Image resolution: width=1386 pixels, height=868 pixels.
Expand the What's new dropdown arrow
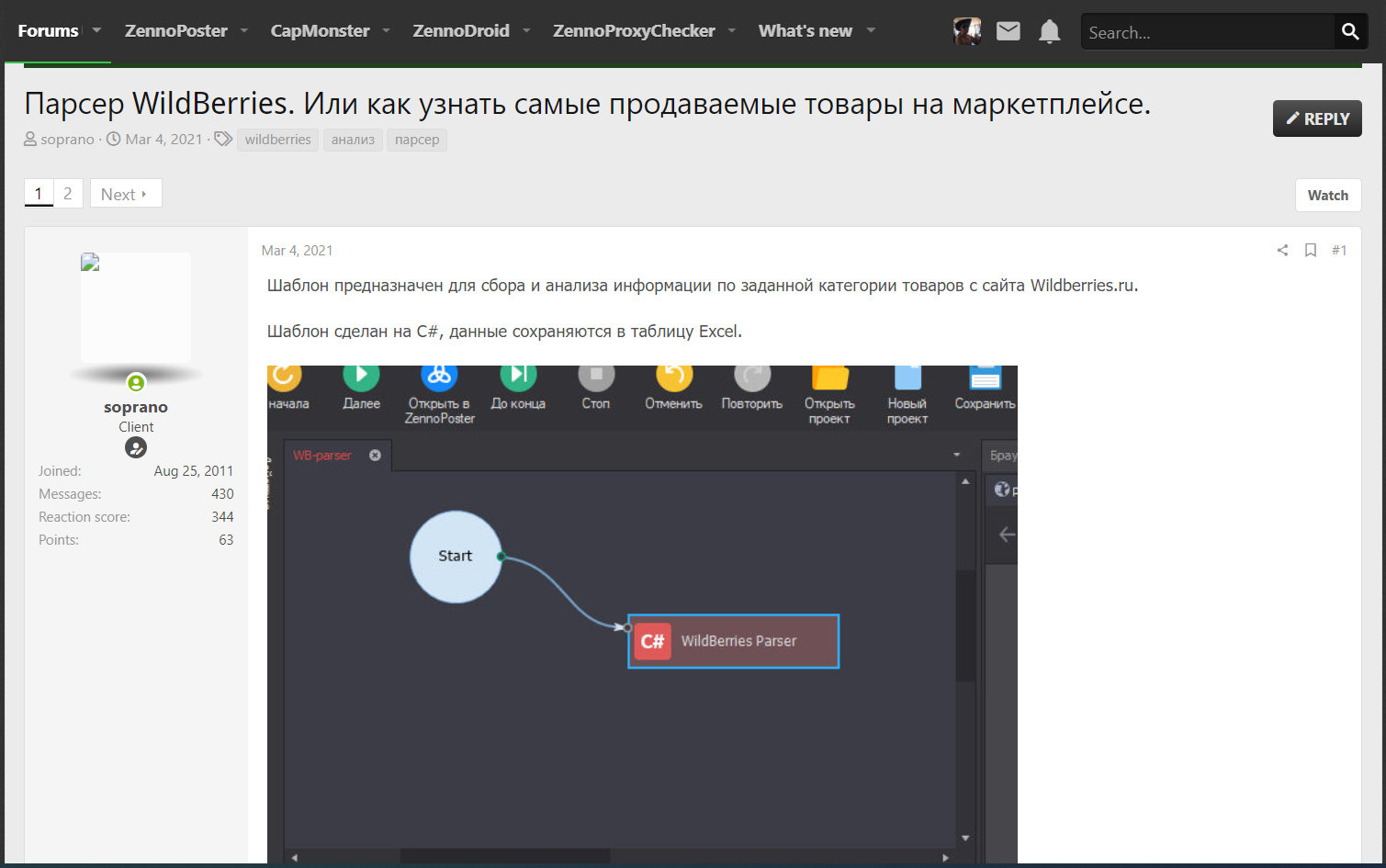(871, 30)
